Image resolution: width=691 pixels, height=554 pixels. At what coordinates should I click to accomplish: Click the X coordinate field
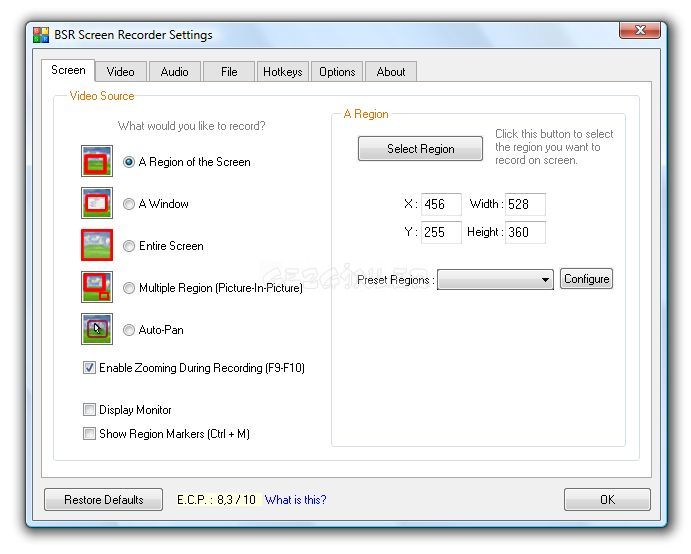pos(441,204)
